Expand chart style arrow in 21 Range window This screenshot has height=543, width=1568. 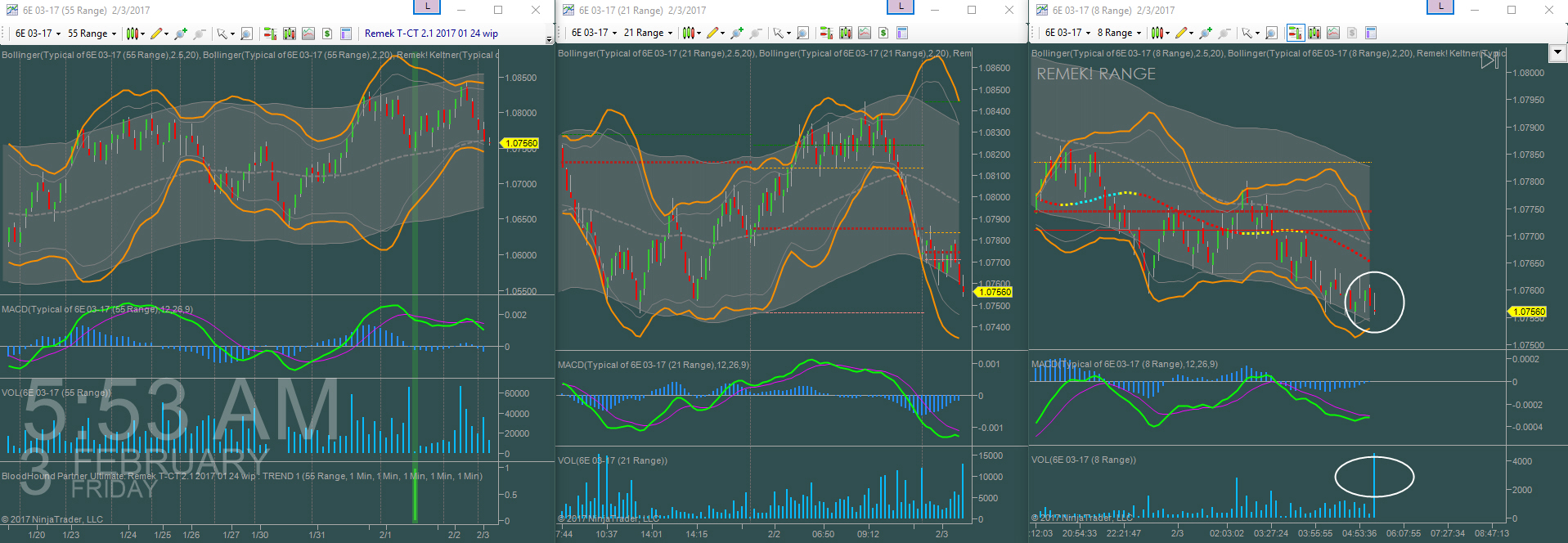coord(699,33)
